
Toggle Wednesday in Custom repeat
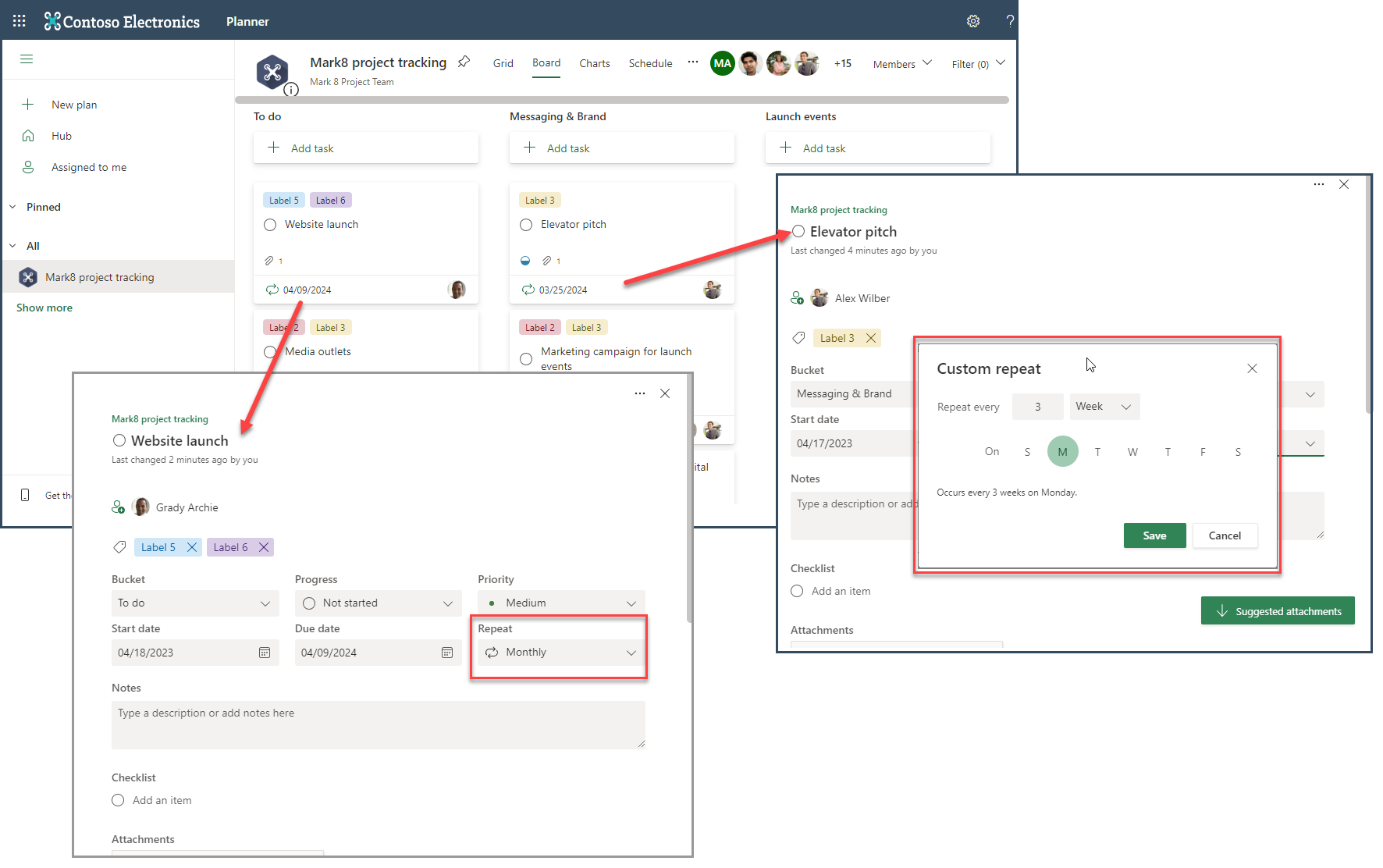pyautogui.click(x=1132, y=452)
